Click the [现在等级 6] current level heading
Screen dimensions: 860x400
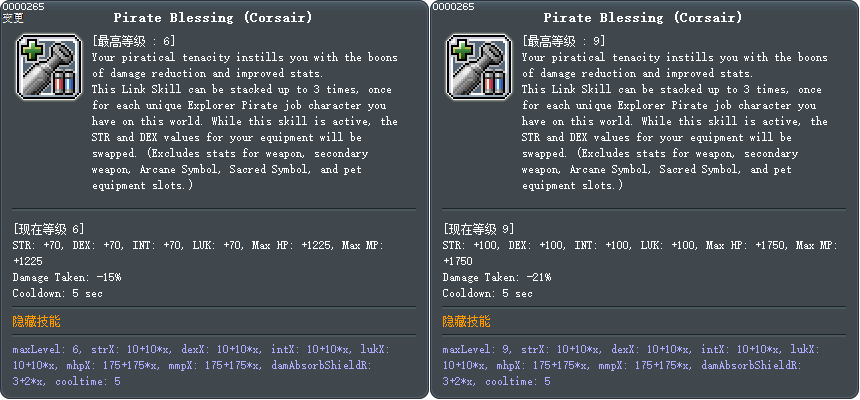tap(49, 229)
